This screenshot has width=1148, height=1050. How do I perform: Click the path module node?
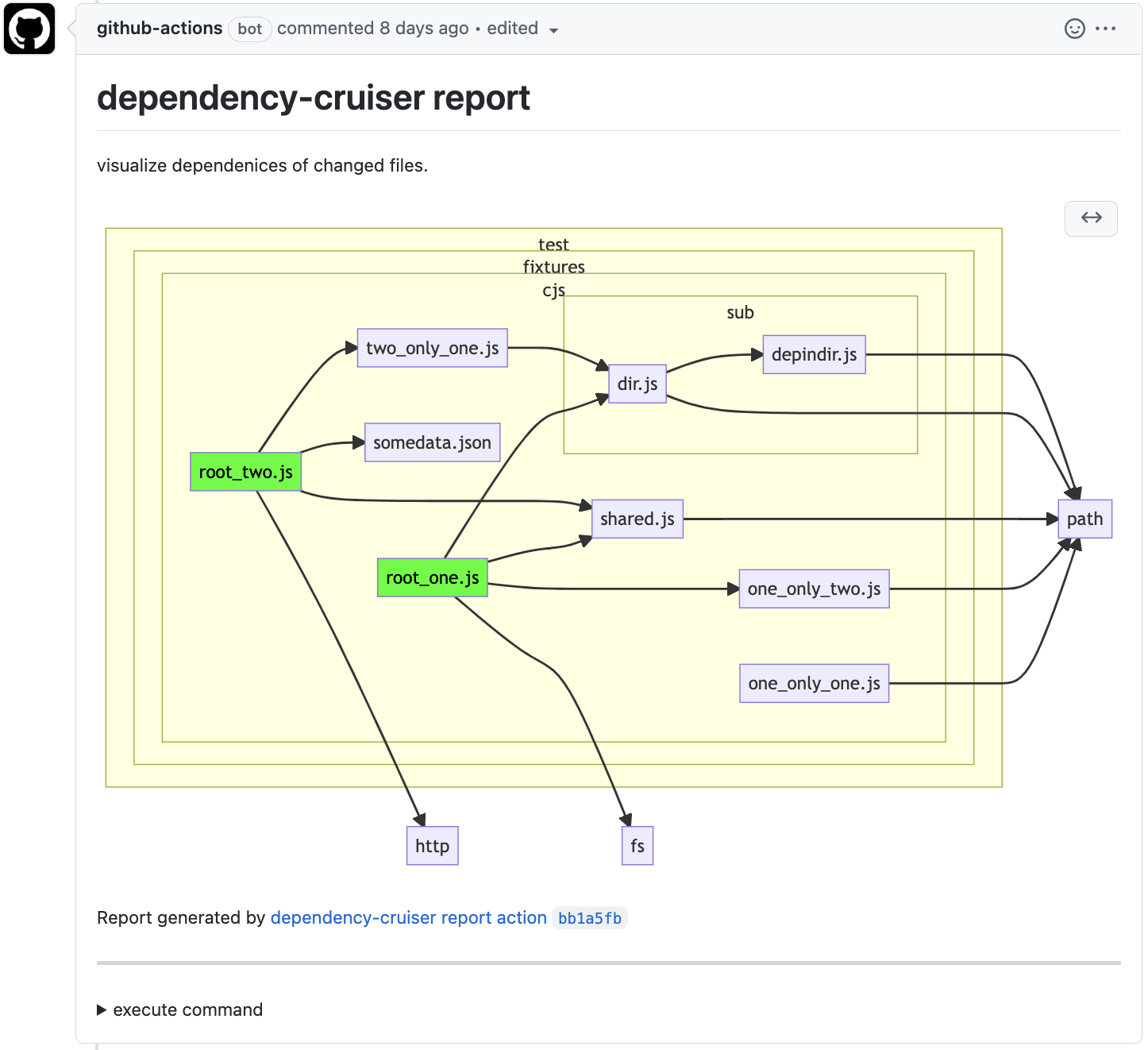tap(1084, 519)
